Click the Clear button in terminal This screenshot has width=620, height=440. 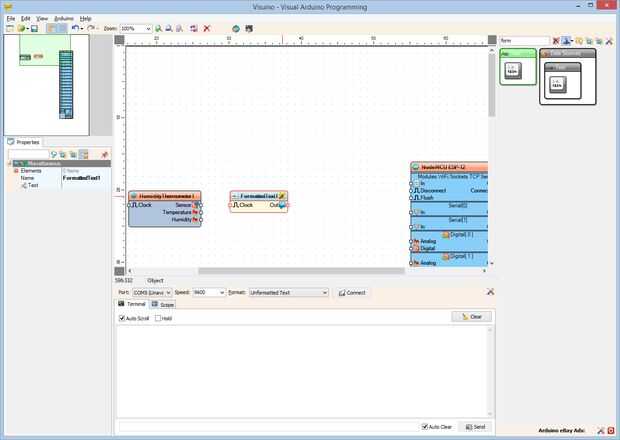tap(472, 317)
